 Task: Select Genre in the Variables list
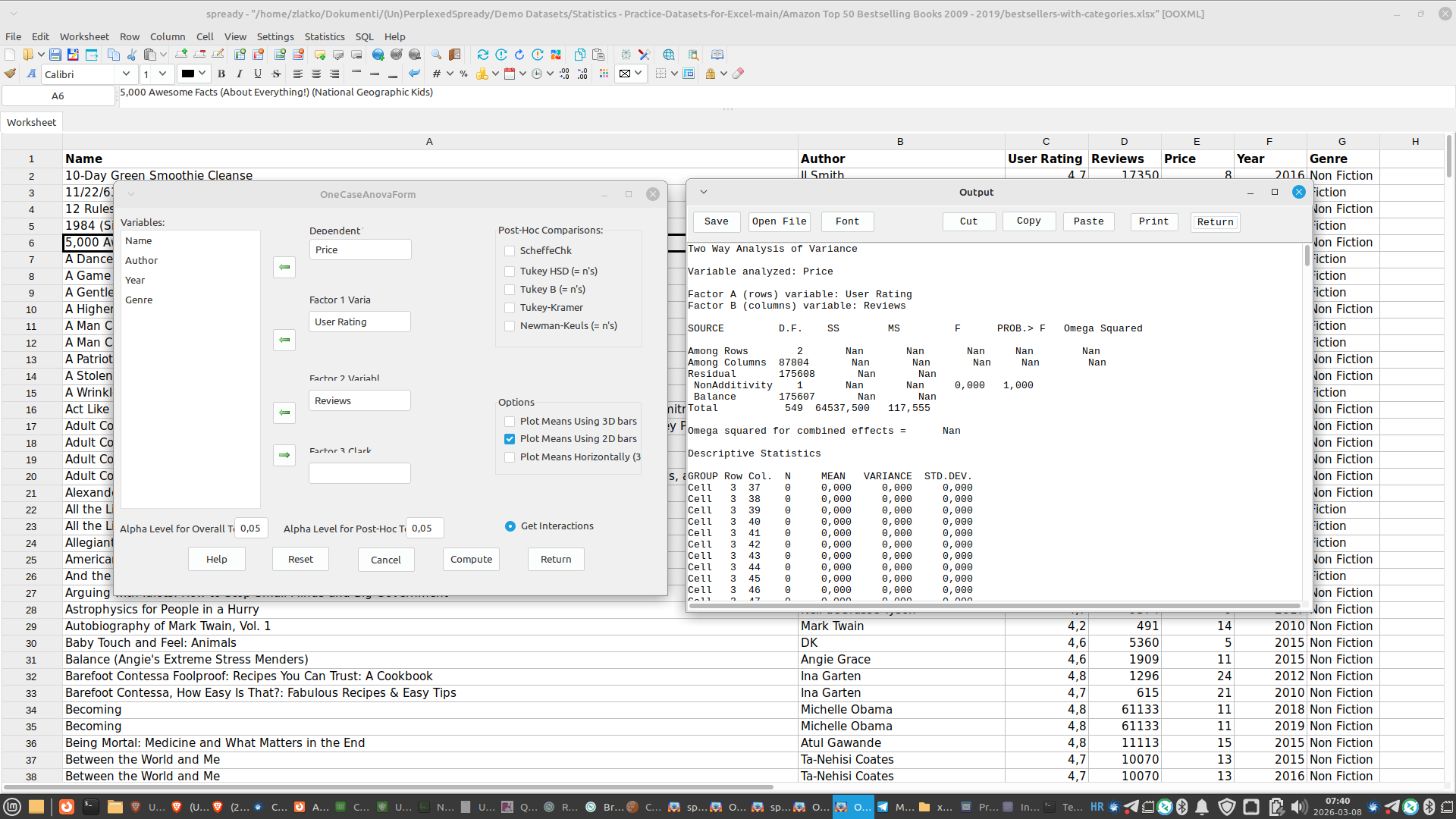(139, 300)
